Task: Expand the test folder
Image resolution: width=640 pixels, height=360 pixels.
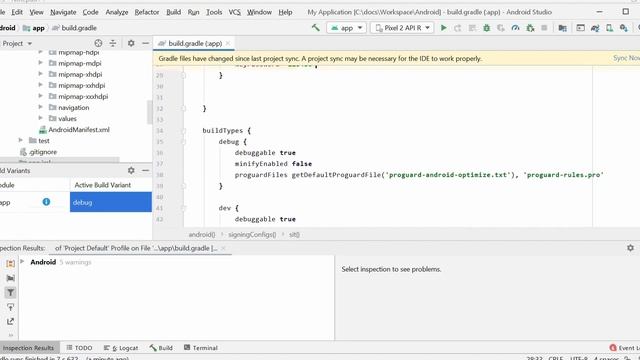Action: 21,140
